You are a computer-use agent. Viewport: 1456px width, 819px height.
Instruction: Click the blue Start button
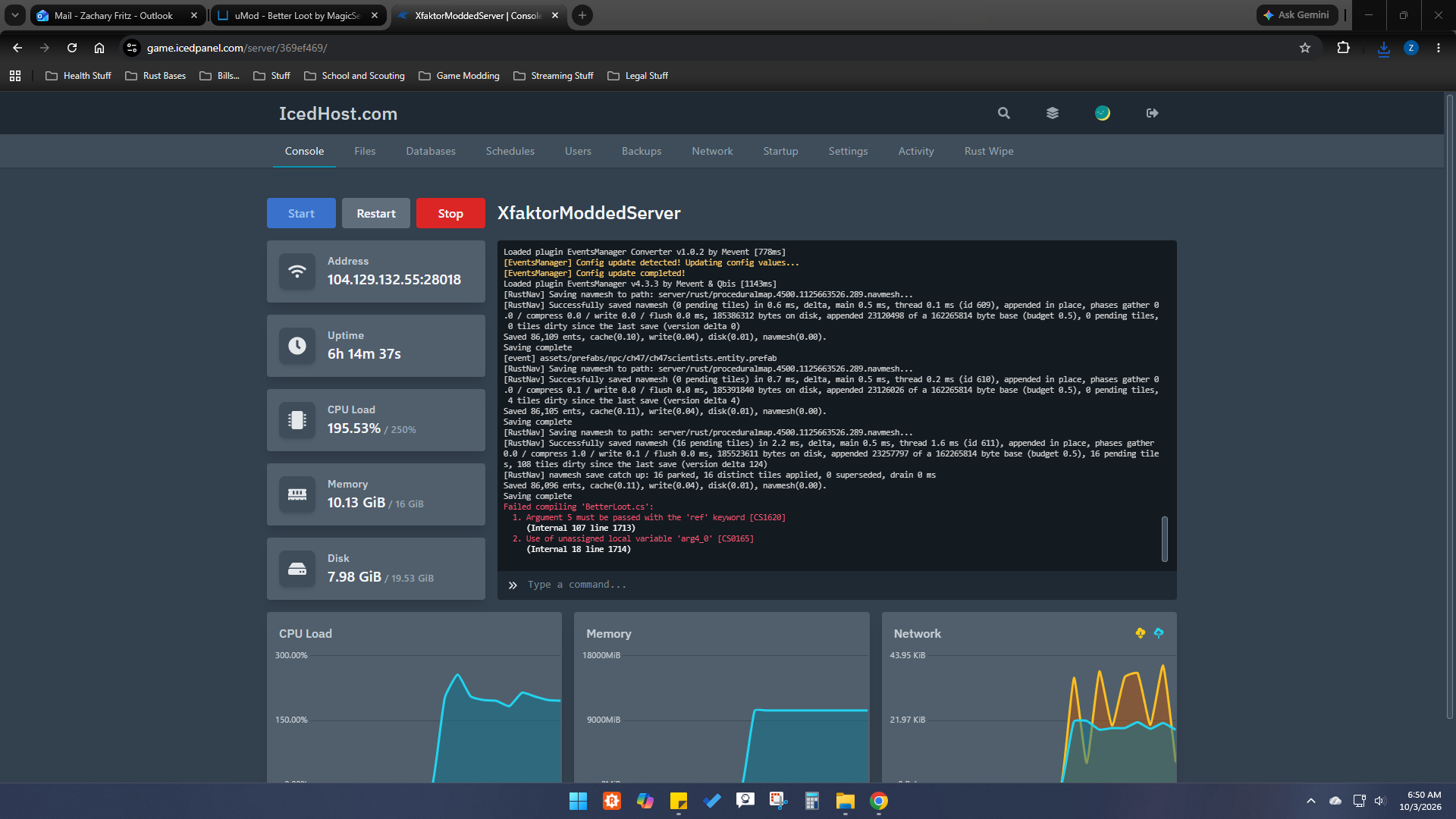[301, 213]
